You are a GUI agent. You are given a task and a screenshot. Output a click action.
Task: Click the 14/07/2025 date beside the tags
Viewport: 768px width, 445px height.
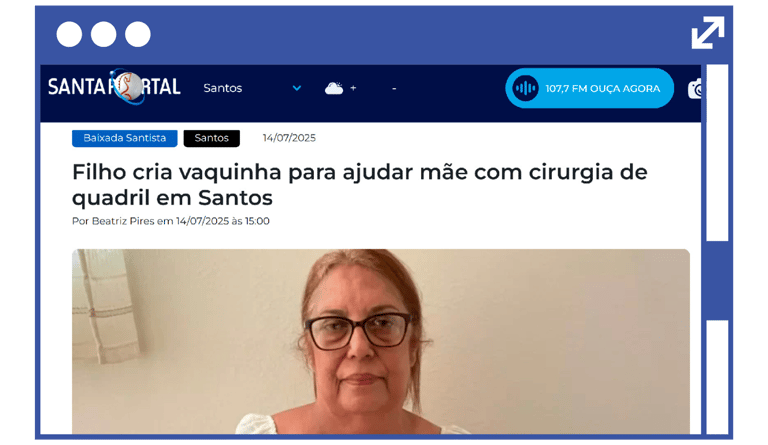pyautogui.click(x=289, y=138)
